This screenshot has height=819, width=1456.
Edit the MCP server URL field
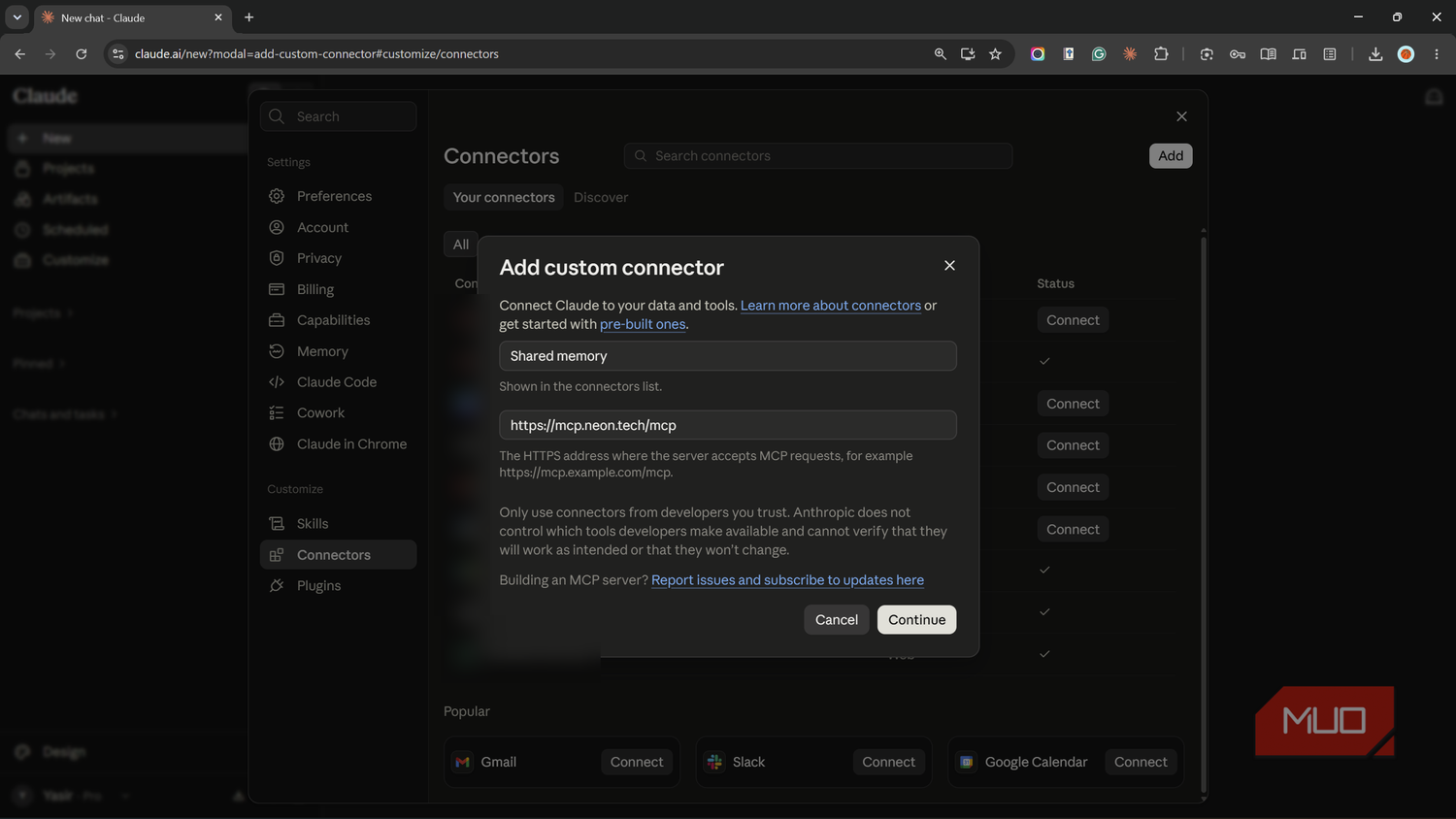click(x=727, y=425)
